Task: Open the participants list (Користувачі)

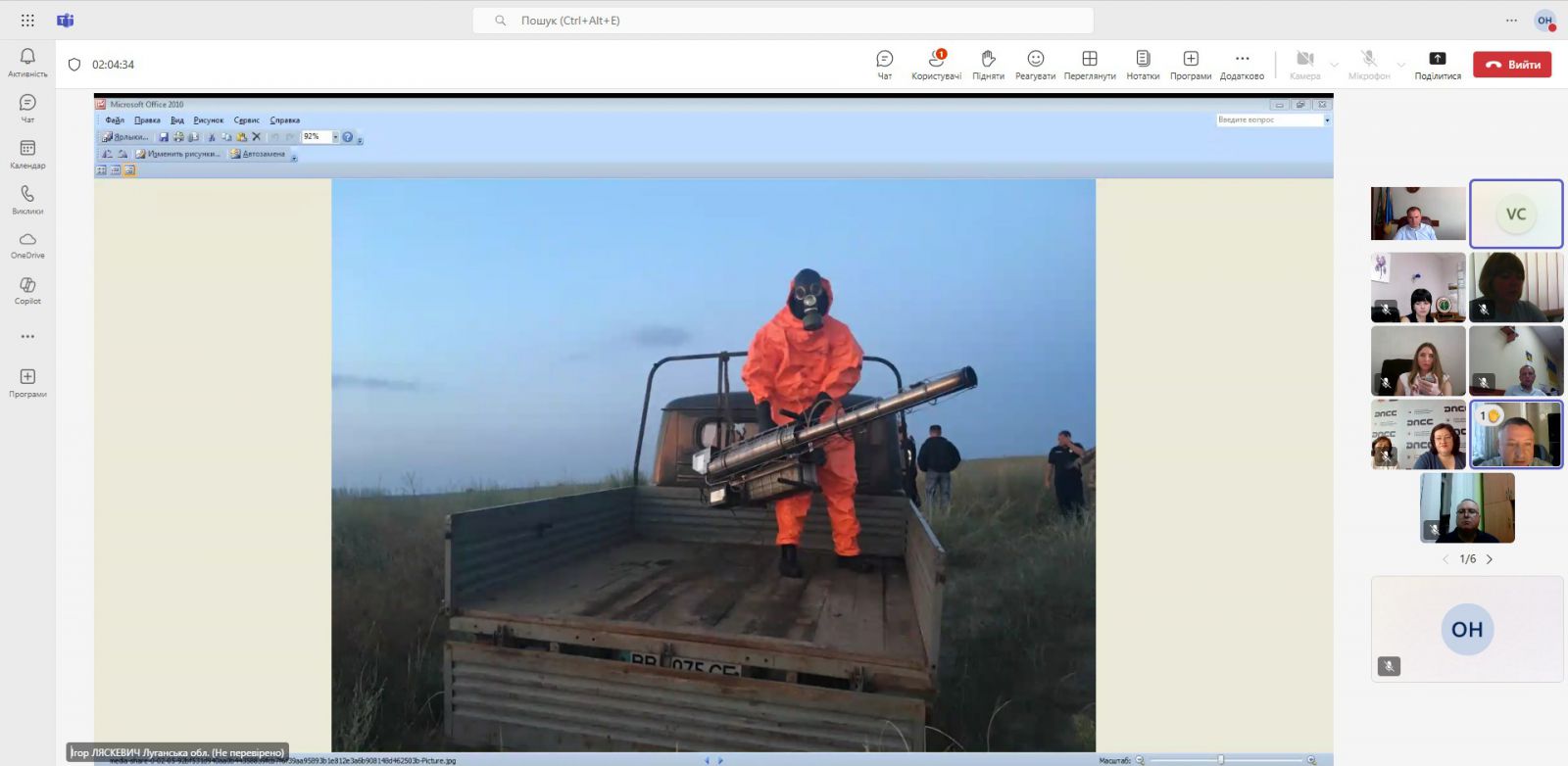Action: point(936,64)
